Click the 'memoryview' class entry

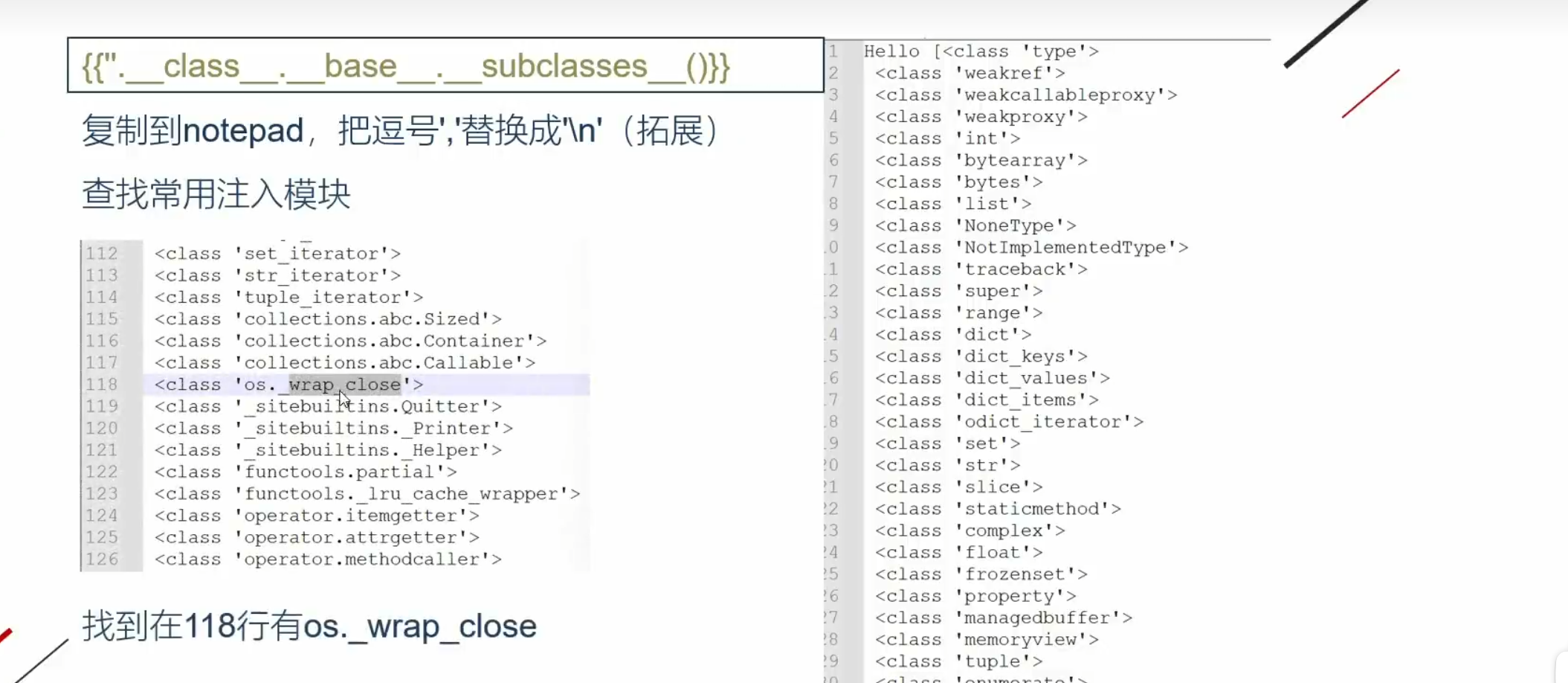coord(987,640)
